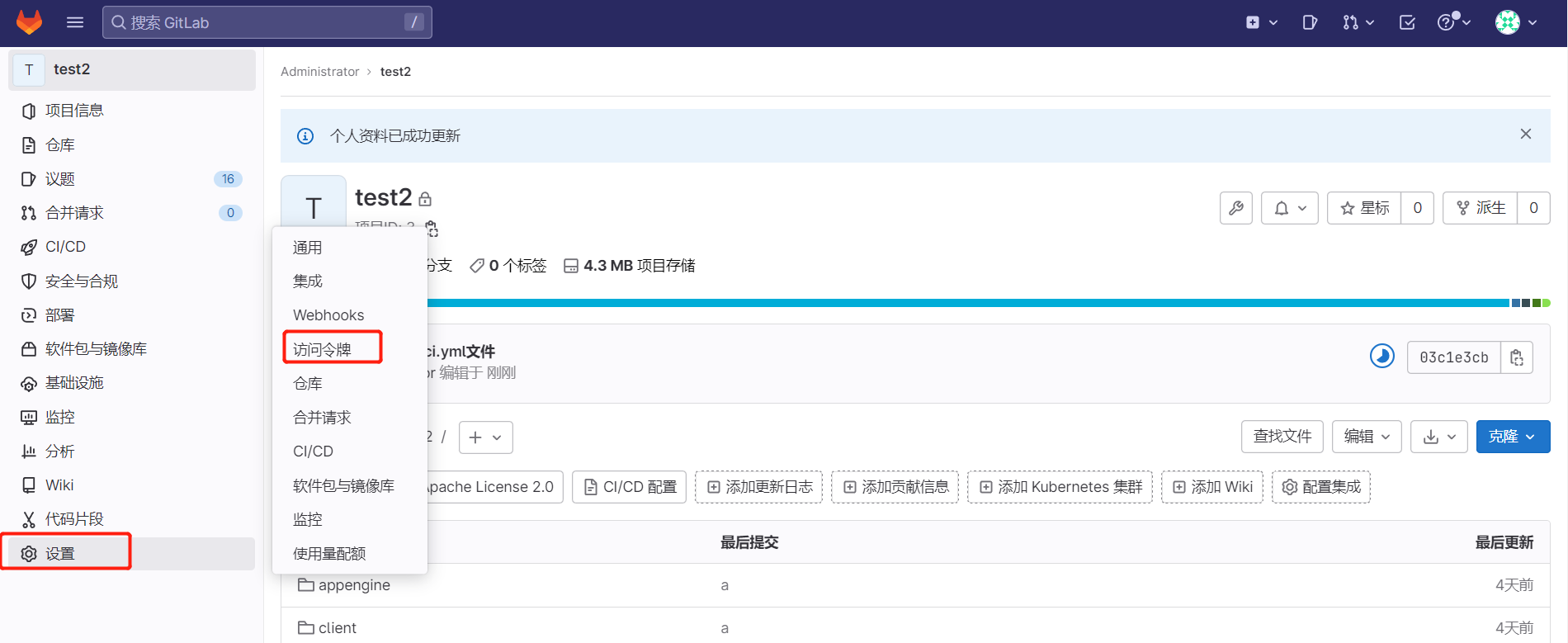The height and width of the screenshot is (643, 1568).
Task: Dismiss the profile updated notification banner
Action: click(x=1525, y=135)
